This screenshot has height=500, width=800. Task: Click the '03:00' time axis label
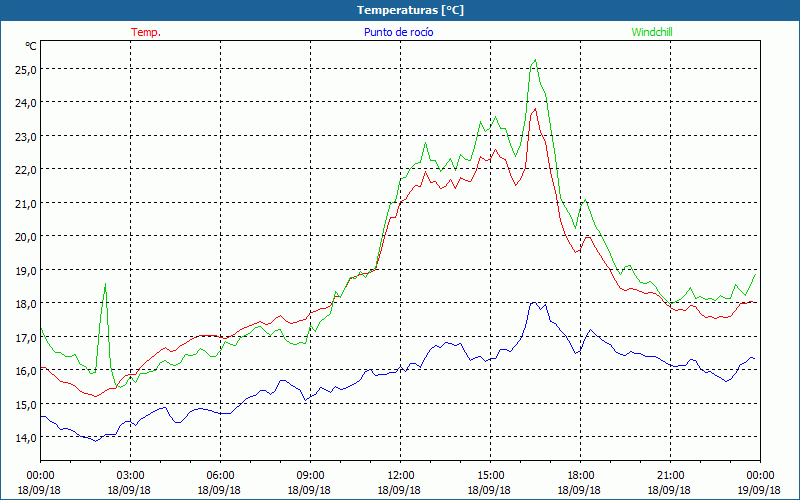(130, 476)
